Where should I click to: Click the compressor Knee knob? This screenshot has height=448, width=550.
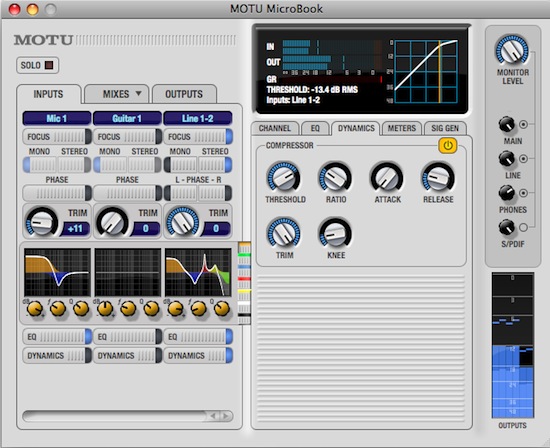[335, 233]
